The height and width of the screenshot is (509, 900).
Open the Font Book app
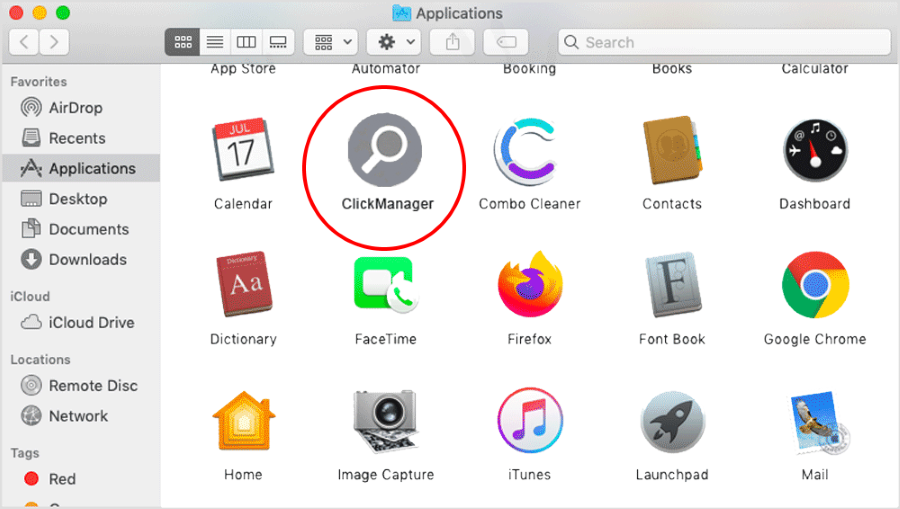click(x=672, y=285)
